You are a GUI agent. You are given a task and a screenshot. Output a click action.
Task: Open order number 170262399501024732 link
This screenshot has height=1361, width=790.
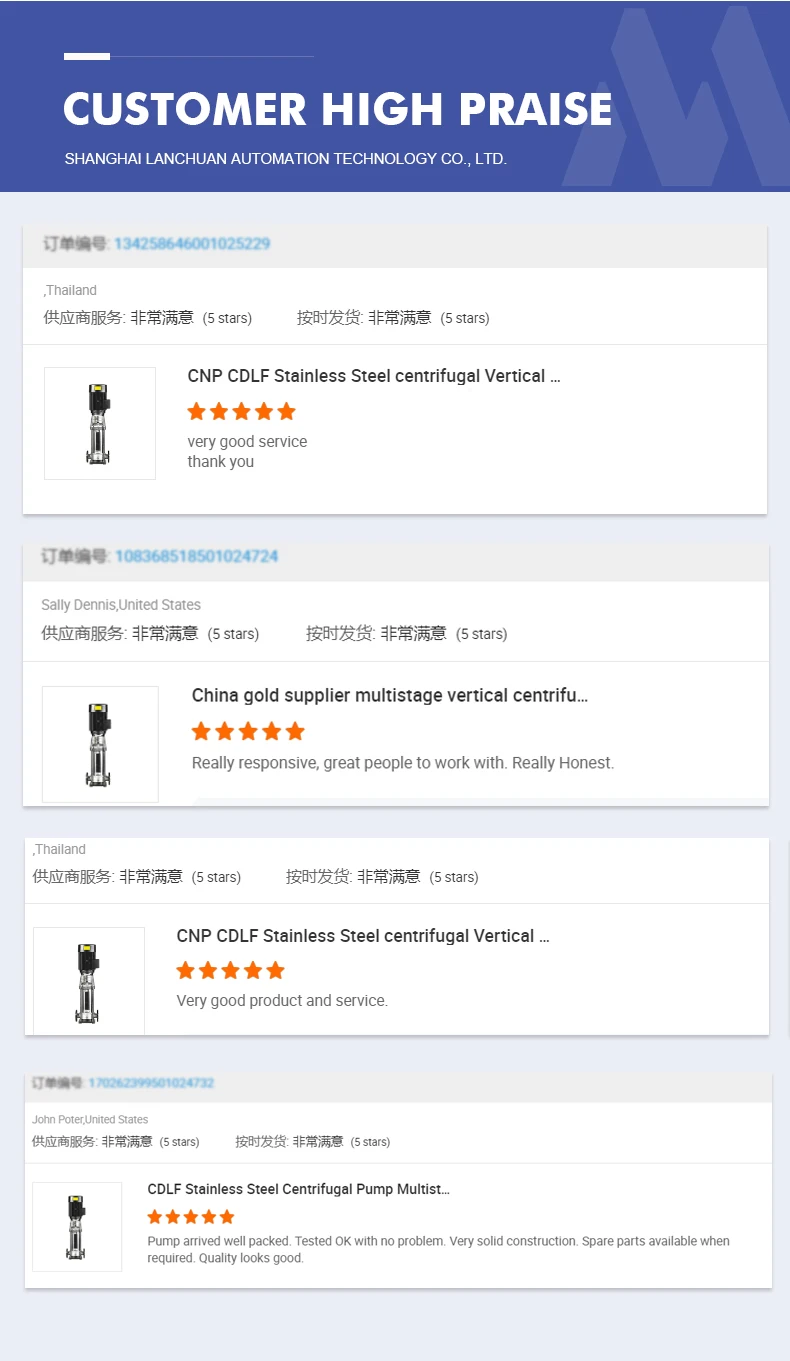(x=151, y=1083)
